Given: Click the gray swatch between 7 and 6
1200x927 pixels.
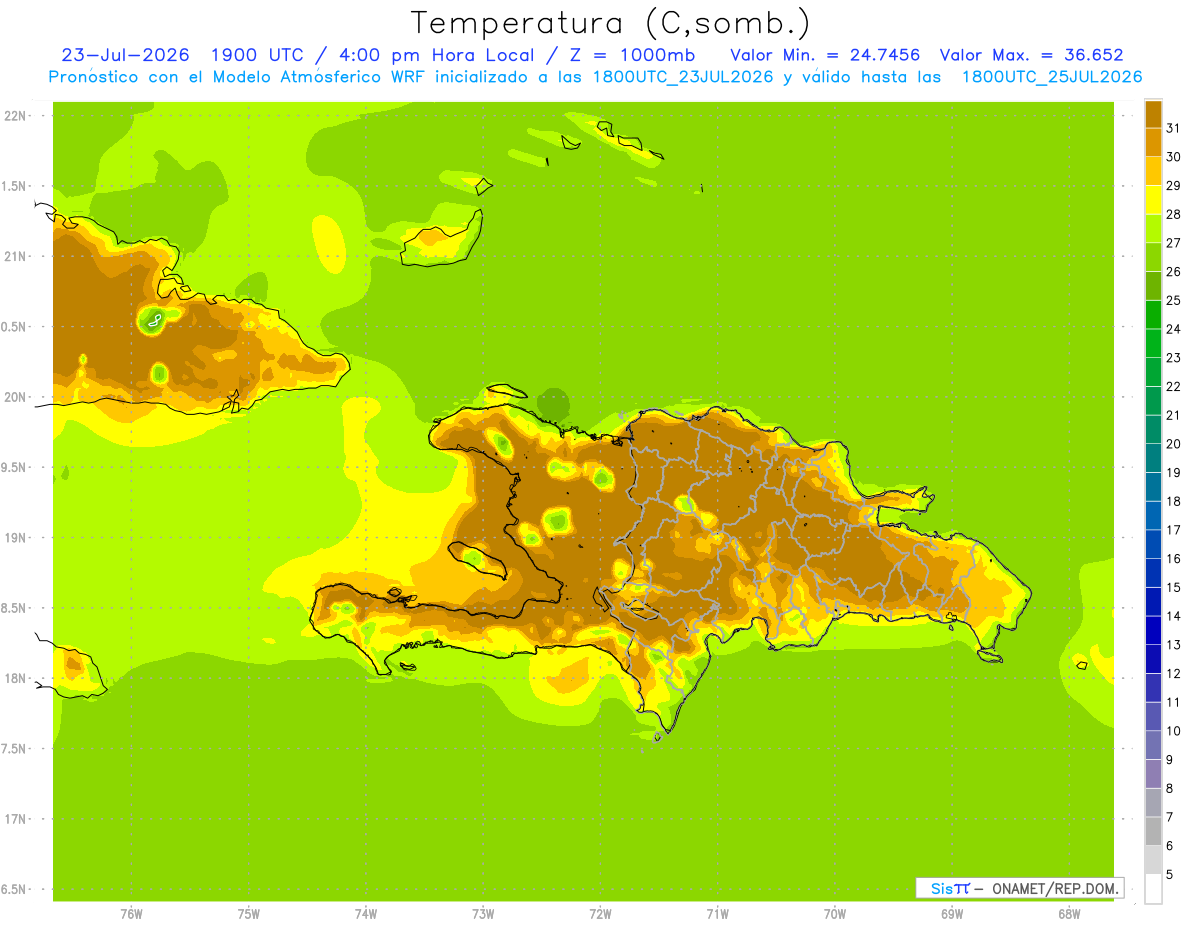Looking at the screenshot, I should click(1153, 831).
